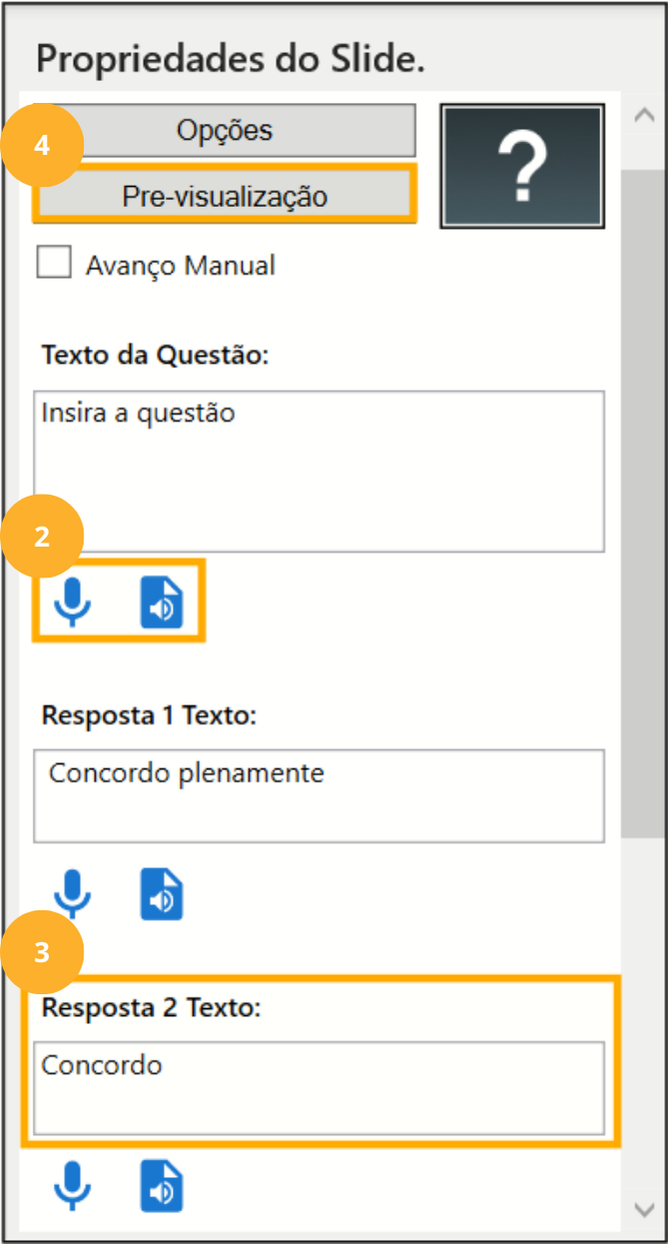Enable the Avanço Manual checkbox
Viewport: 668px width, 1244px height.
click(x=54, y=264)
